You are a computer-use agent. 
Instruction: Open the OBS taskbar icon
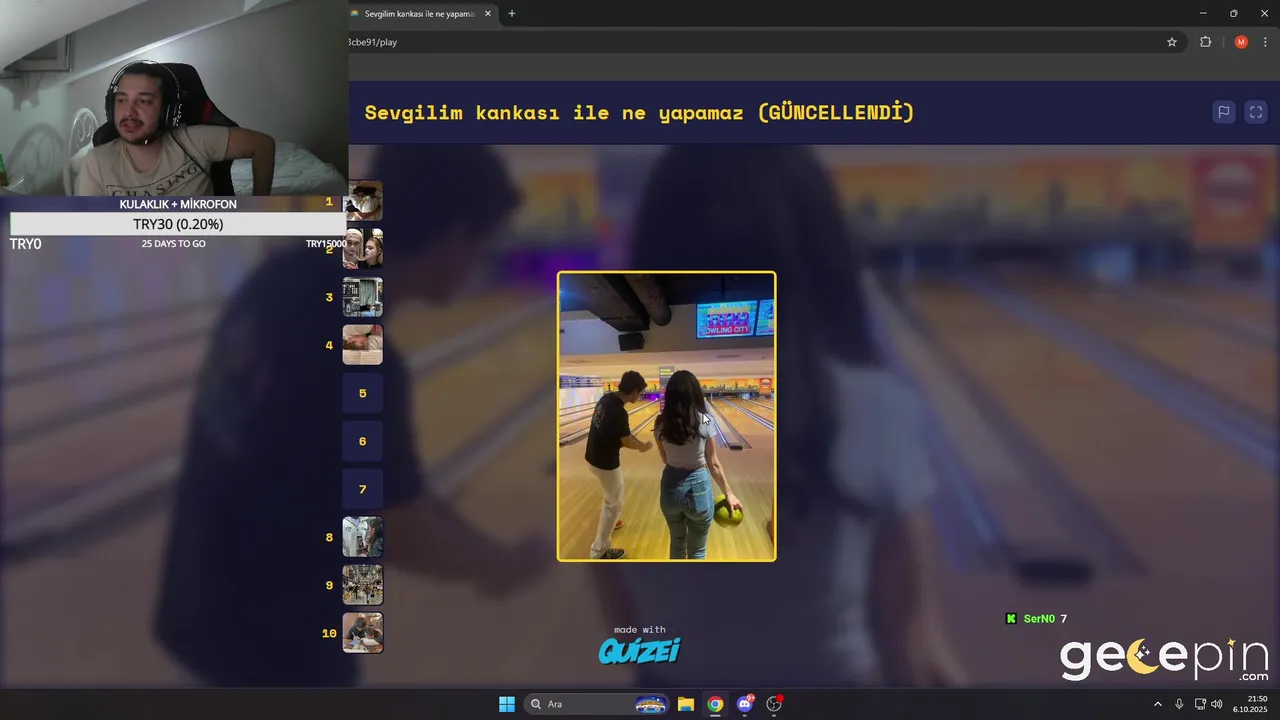pos(774,704)
